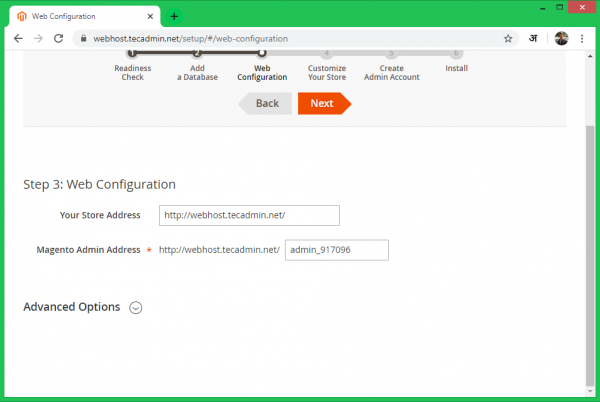The height and width of the screenshot is (402, 600).
Task: Click the Advanced Options heading
Action: click(x=71, y=307)
